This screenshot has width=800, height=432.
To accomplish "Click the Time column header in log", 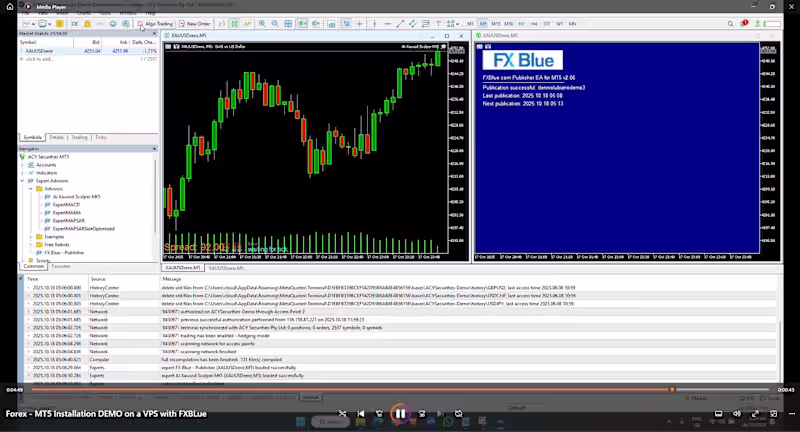I will [33, 279].
